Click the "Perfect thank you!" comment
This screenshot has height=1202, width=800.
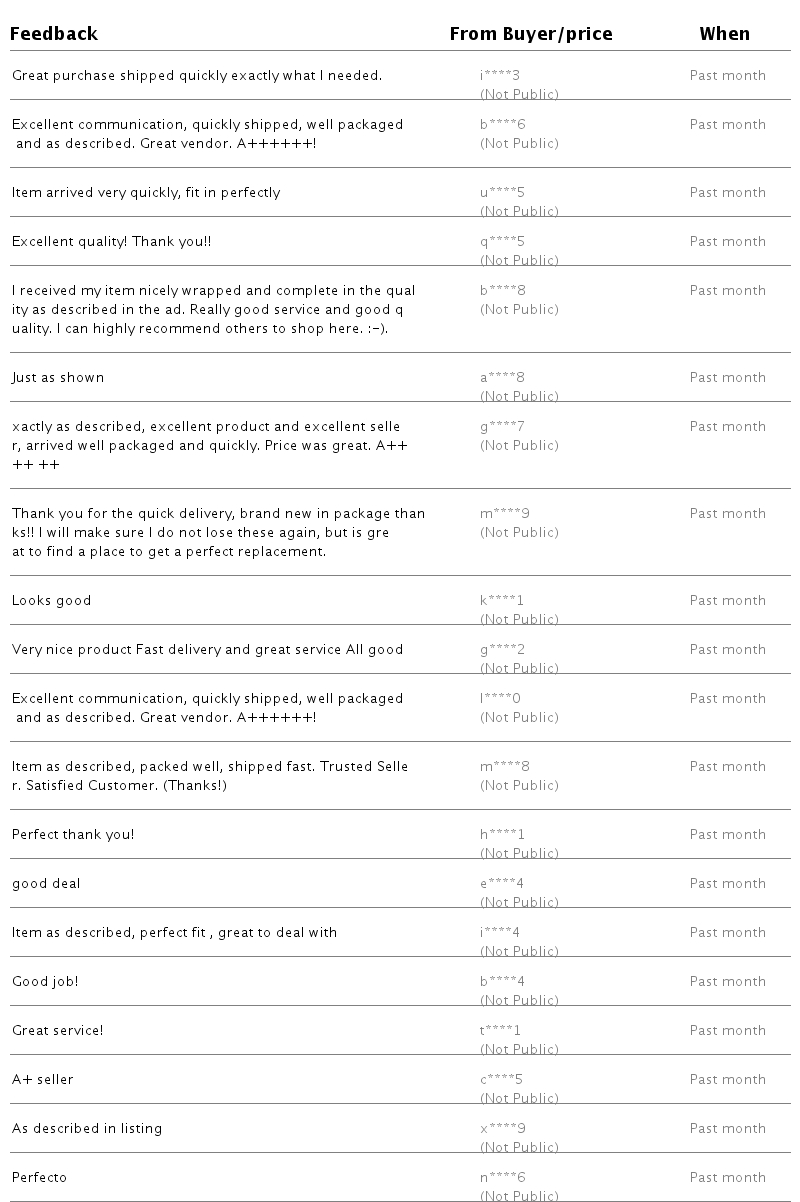coord(73,835)
